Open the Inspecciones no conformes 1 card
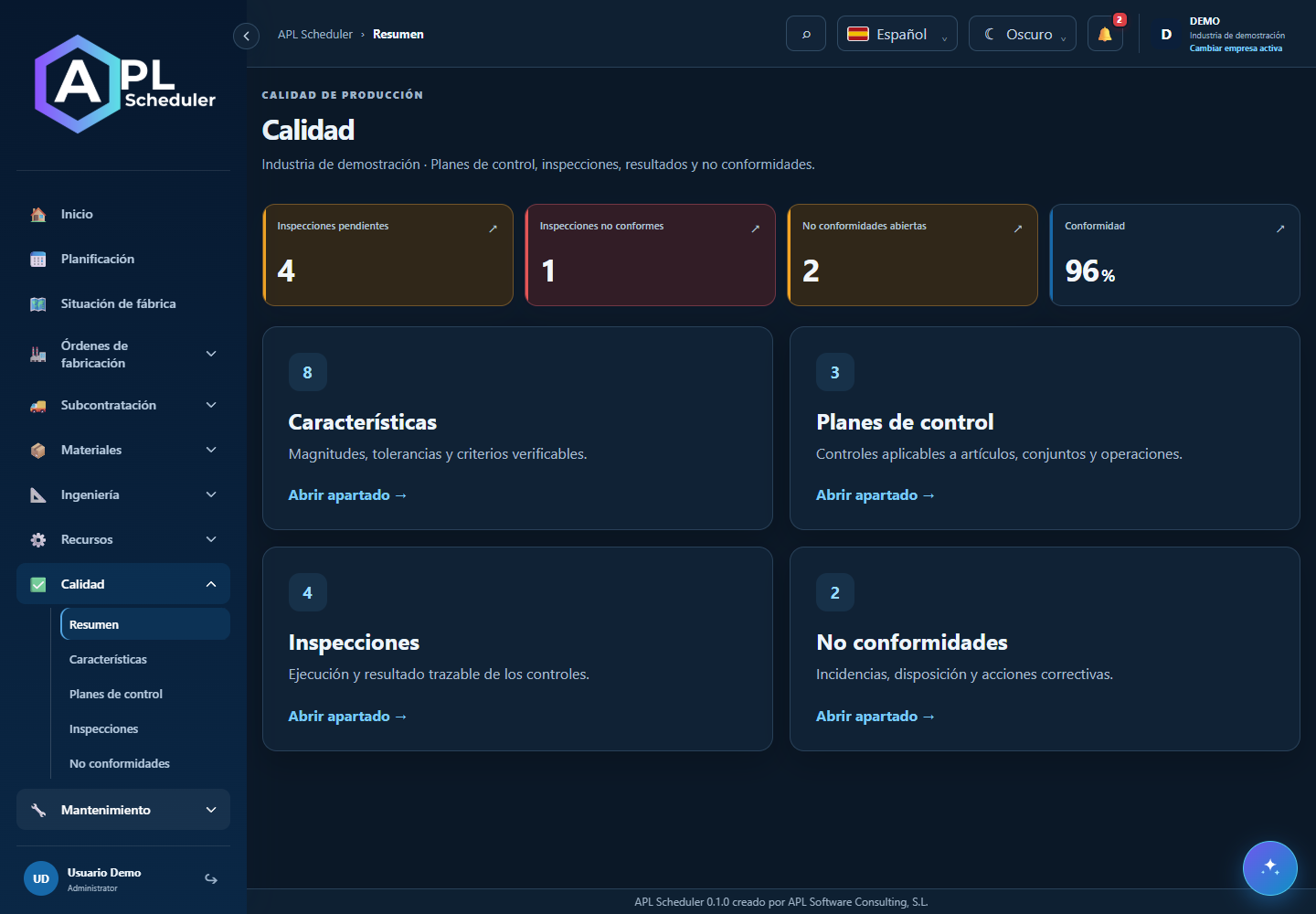Image resolution: width=1316 pixels, height=914 pixels. tap(651, 255)
